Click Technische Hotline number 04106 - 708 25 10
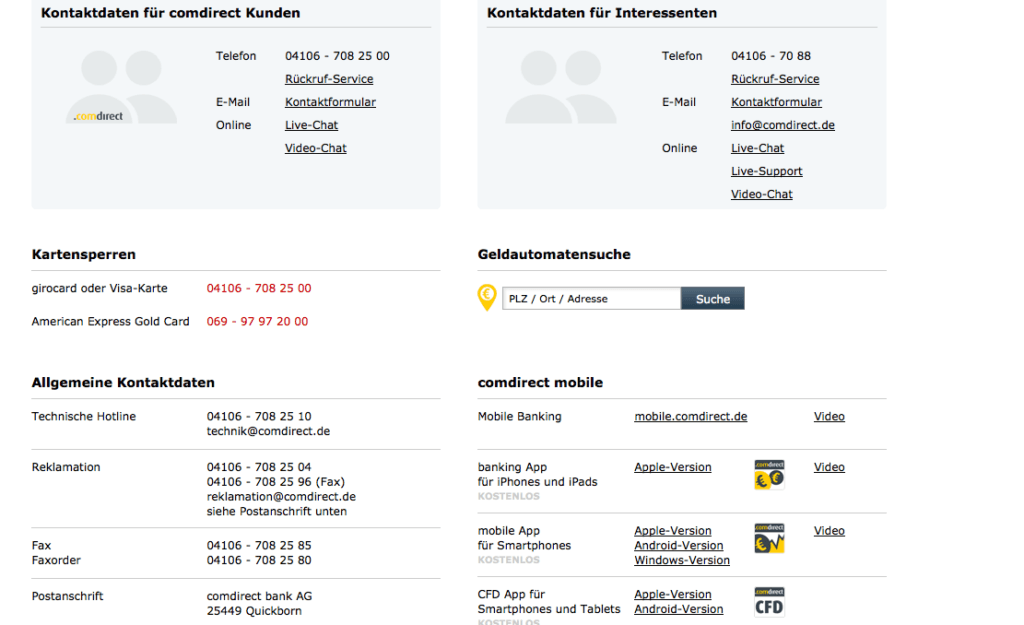The height and width of the screenshot is (625, 1024). point(259,416)
